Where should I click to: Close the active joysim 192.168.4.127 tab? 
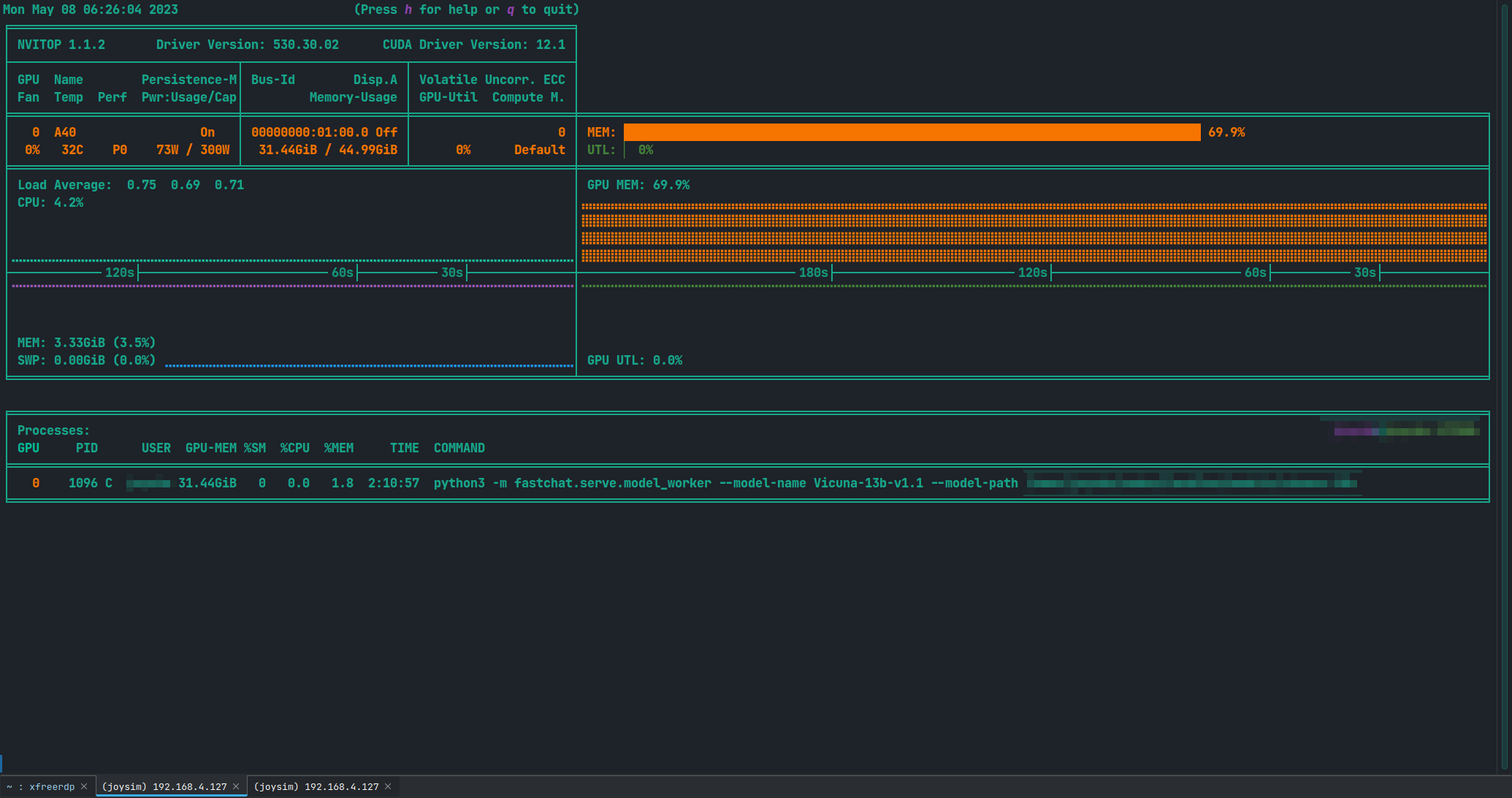click(x=236, y=787)
